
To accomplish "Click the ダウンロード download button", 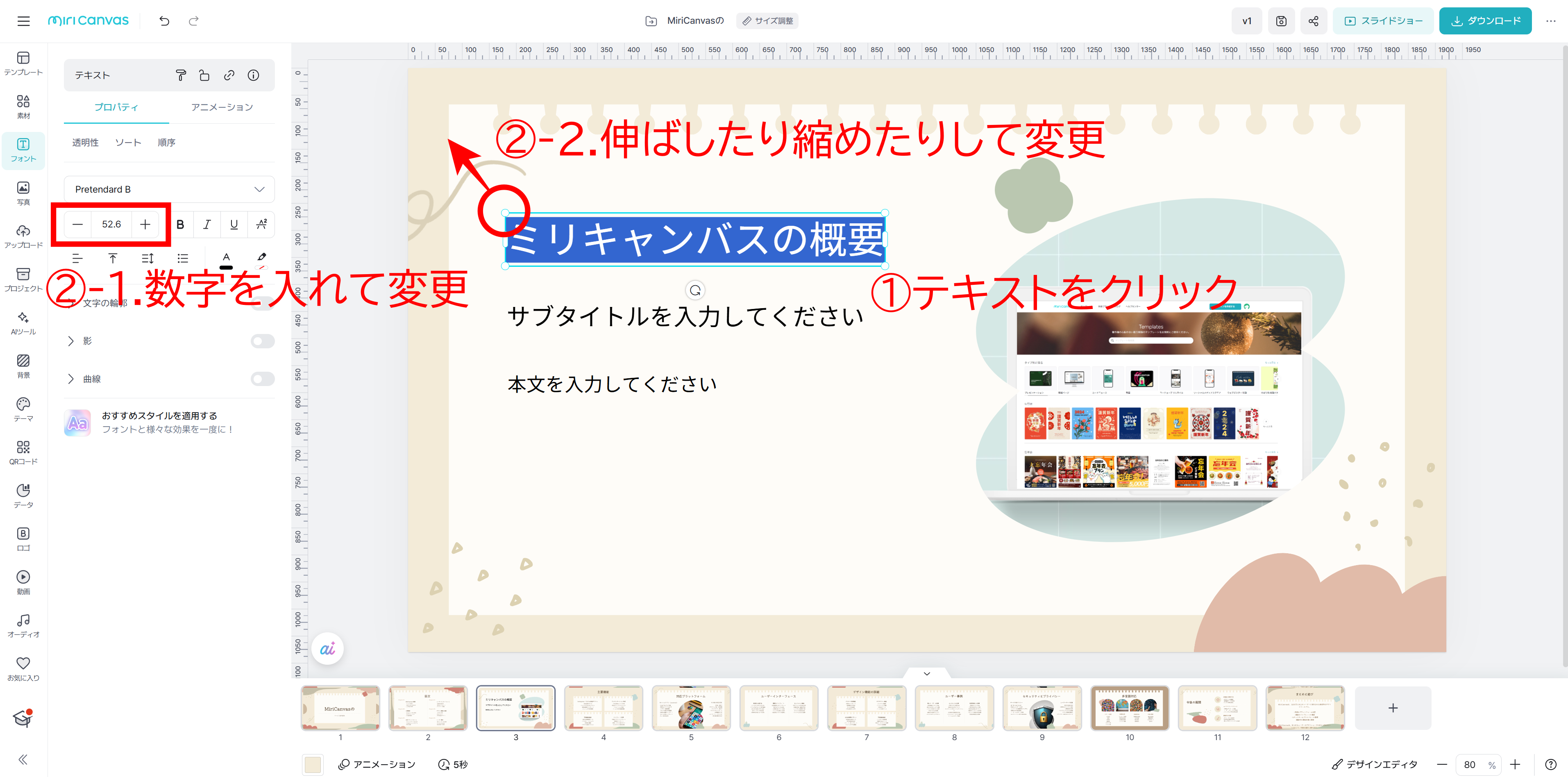I will pos(1485,21).
